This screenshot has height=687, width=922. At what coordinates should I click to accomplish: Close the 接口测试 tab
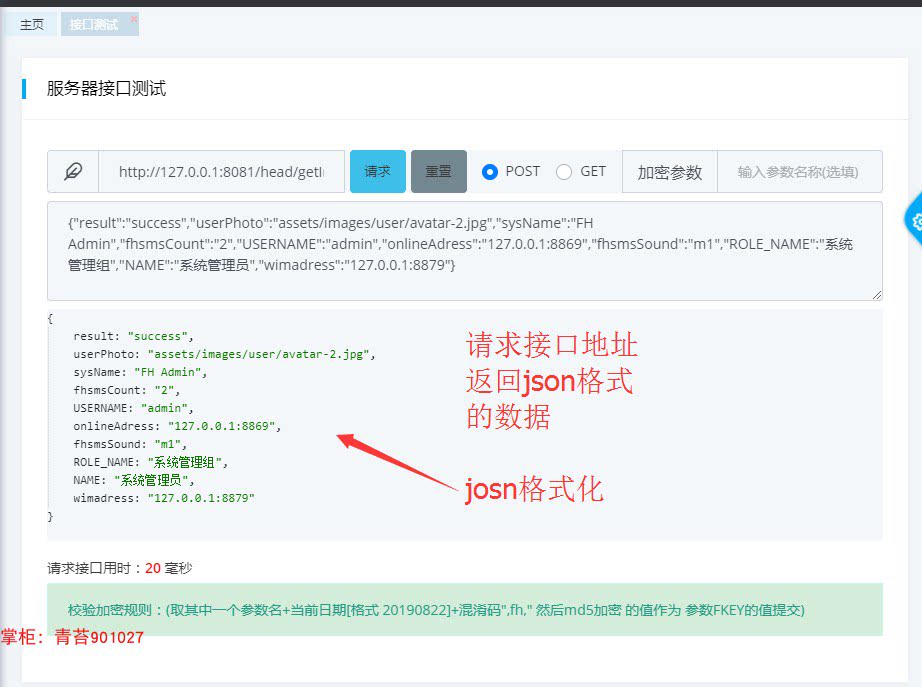point(133,18)
